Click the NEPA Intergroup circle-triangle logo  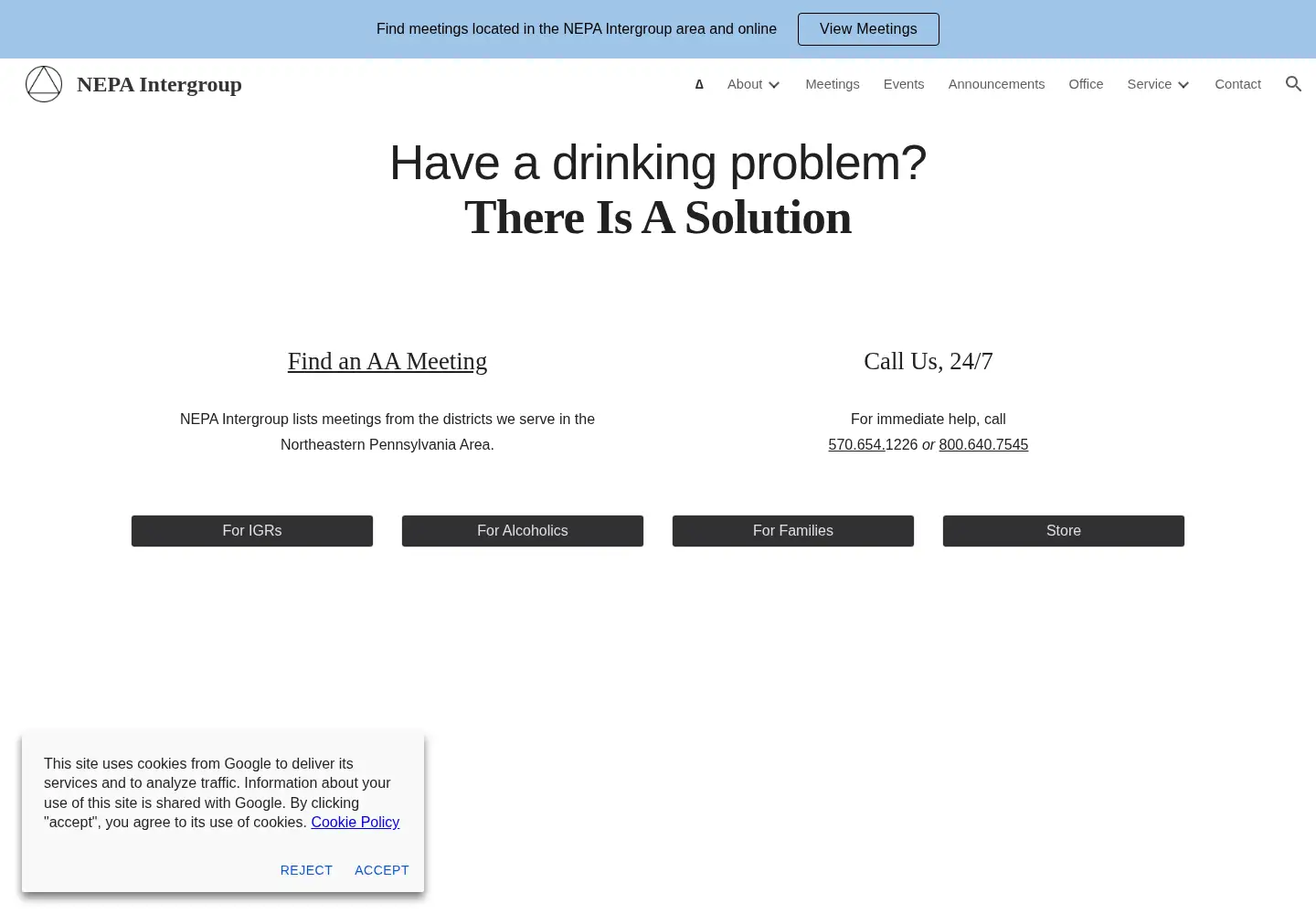pos(44,84)
